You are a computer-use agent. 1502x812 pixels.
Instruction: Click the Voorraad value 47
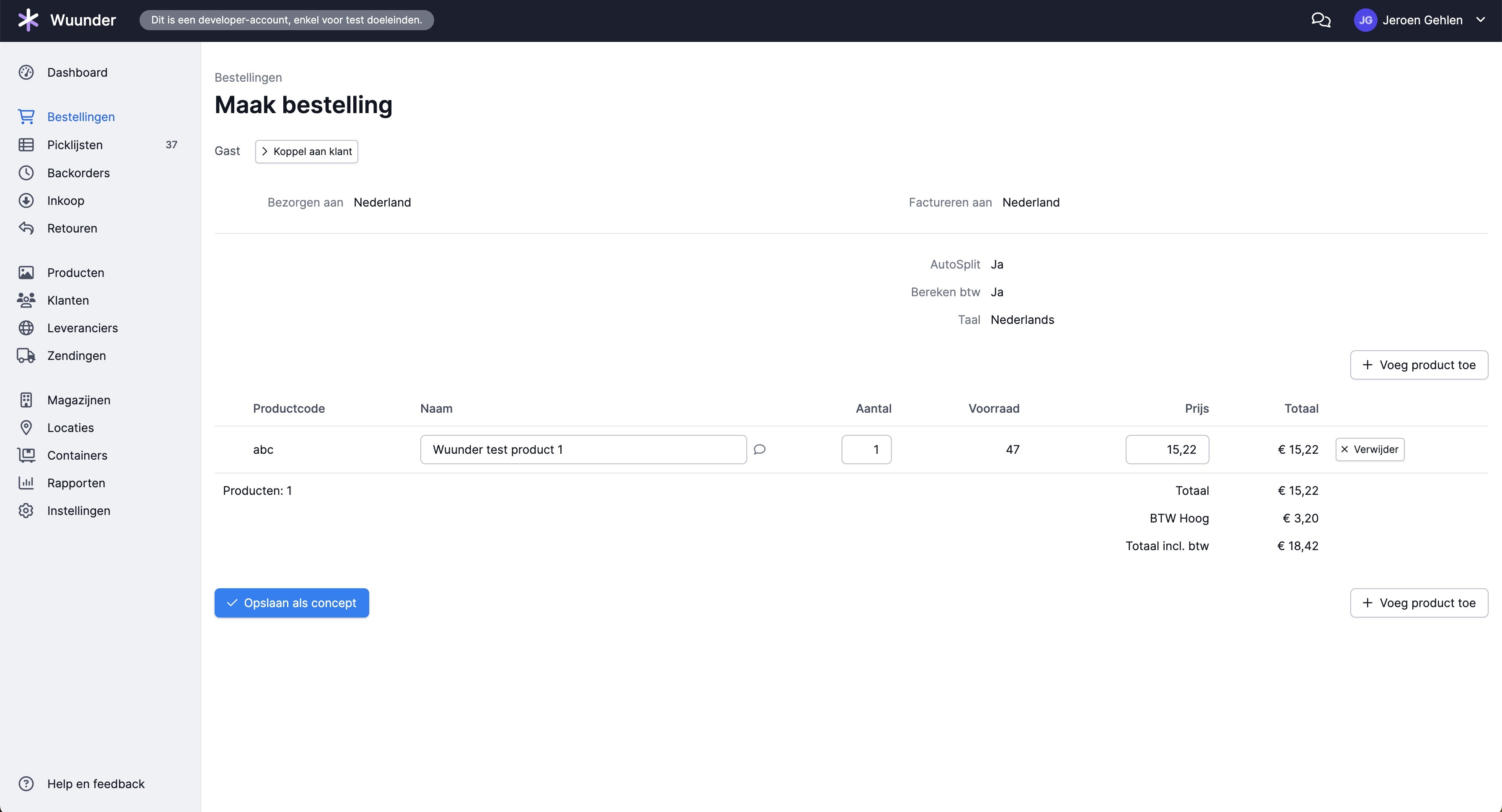(1012, 450)
